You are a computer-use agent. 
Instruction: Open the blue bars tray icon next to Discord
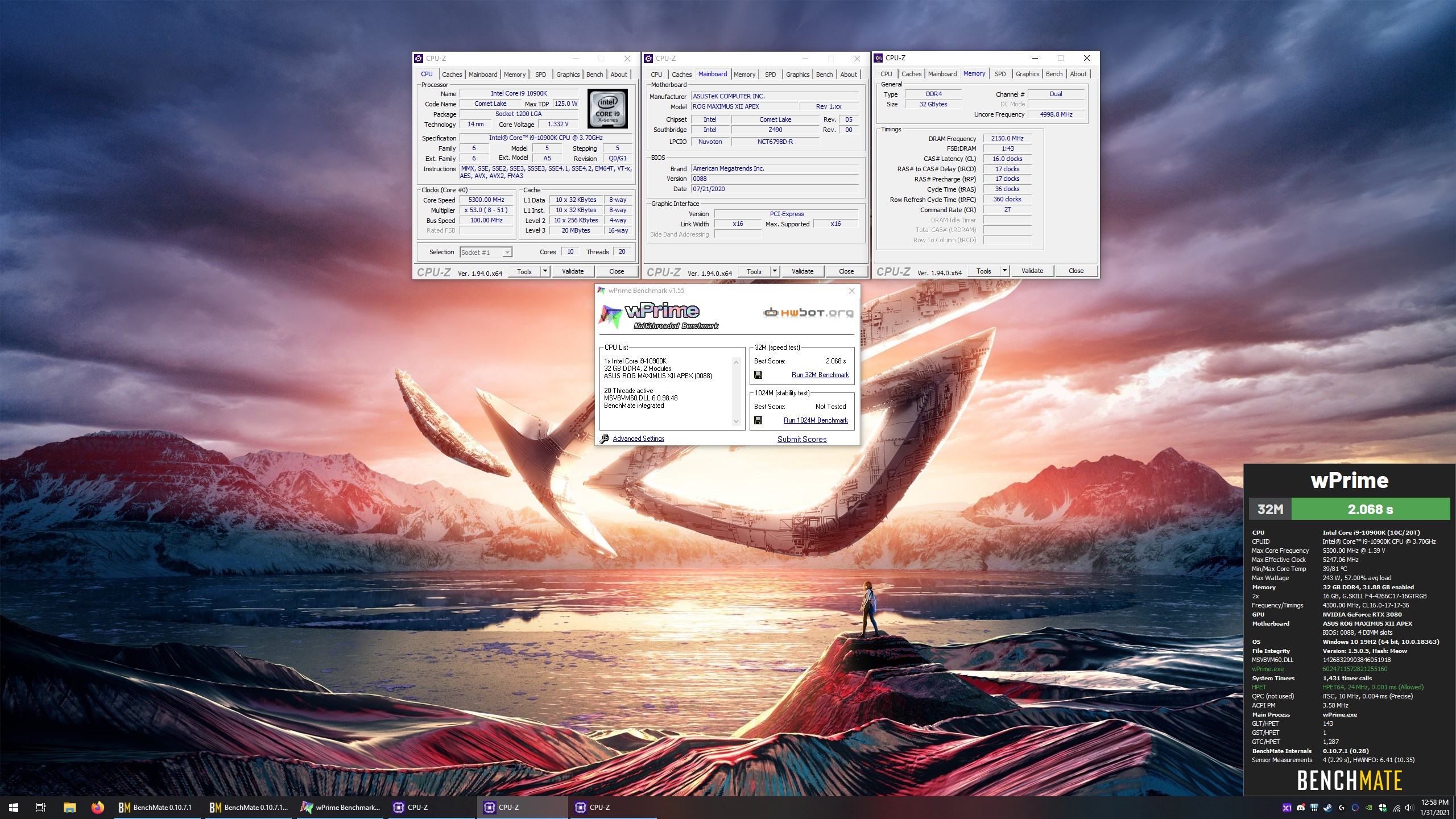tap(1314, 808)
